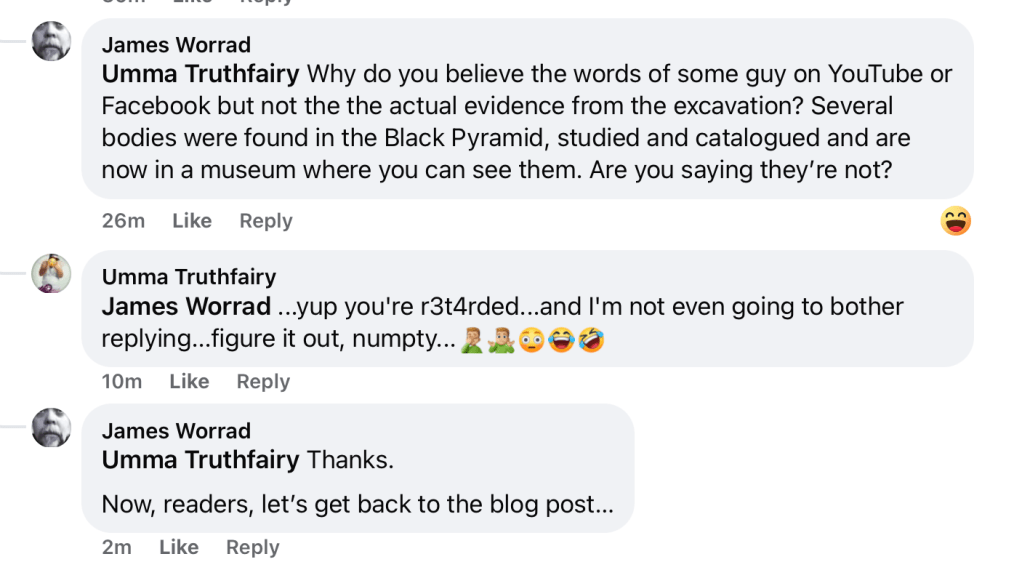Open the 26m timestamp link

pos(123,221)
